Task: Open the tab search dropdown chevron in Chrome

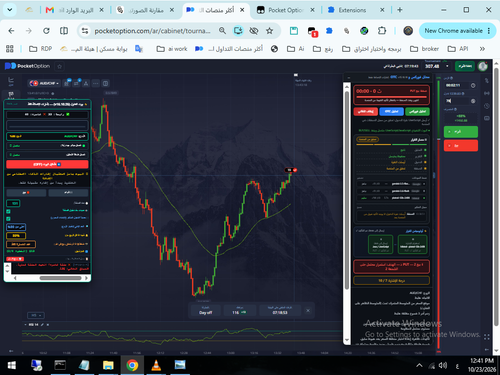Action: point(10,10)
